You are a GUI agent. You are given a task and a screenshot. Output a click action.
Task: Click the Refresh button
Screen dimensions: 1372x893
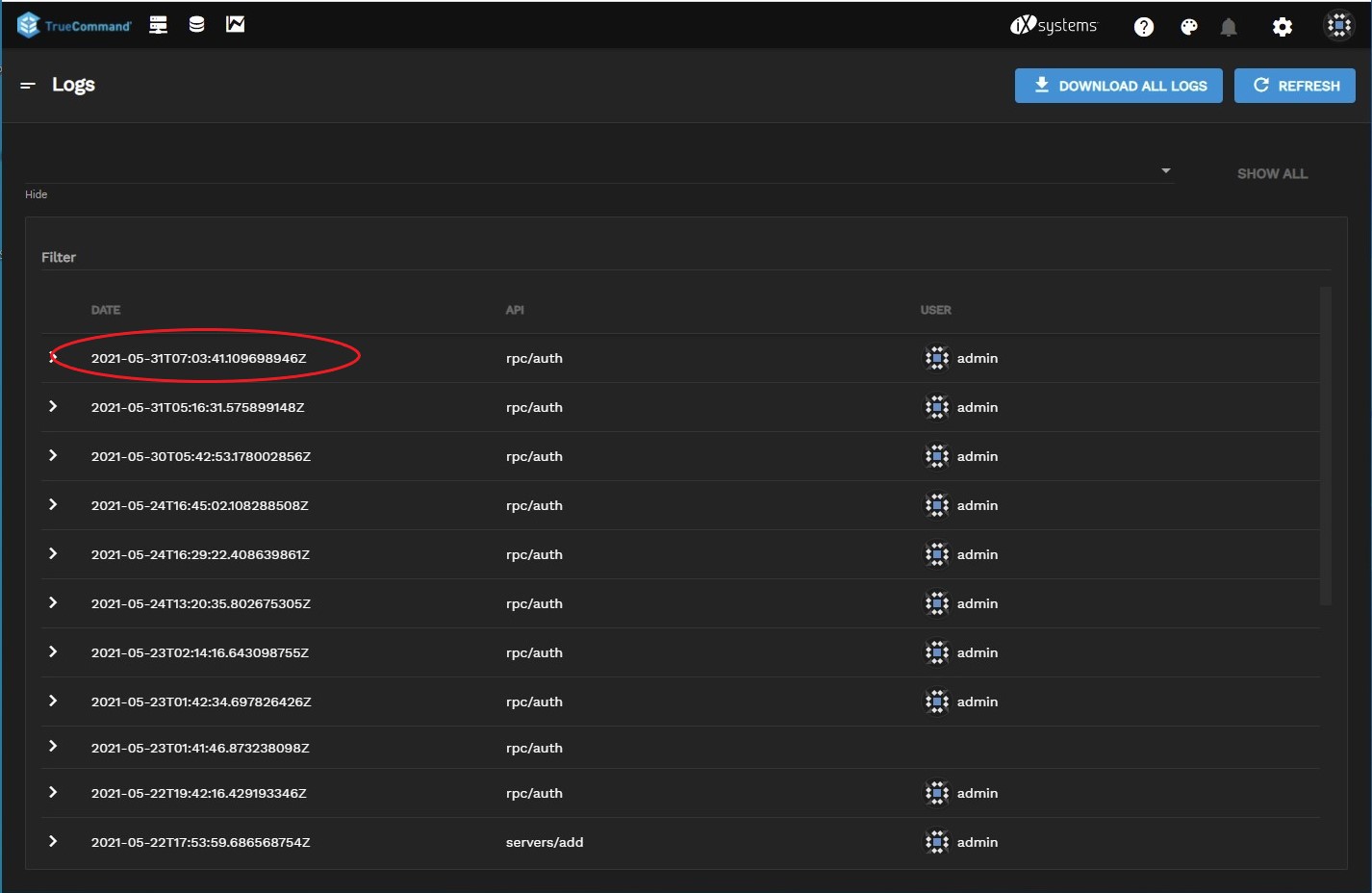click(x=1295, y=86)
